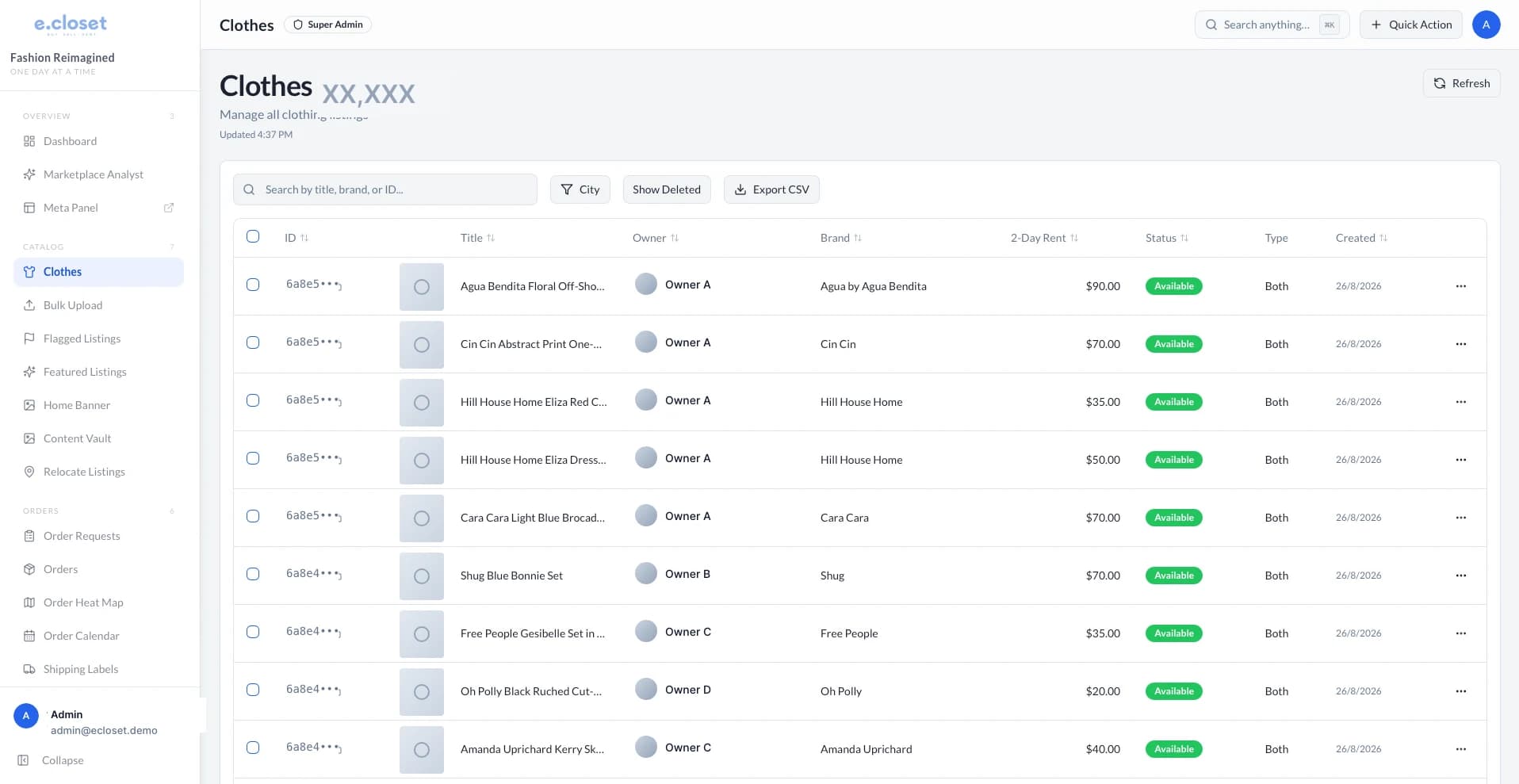This screenshot has height=784, width=1519.
Task: Open thumbnail of Oh Polly Black Ruched listing
Action: click(x=422, y=691)
